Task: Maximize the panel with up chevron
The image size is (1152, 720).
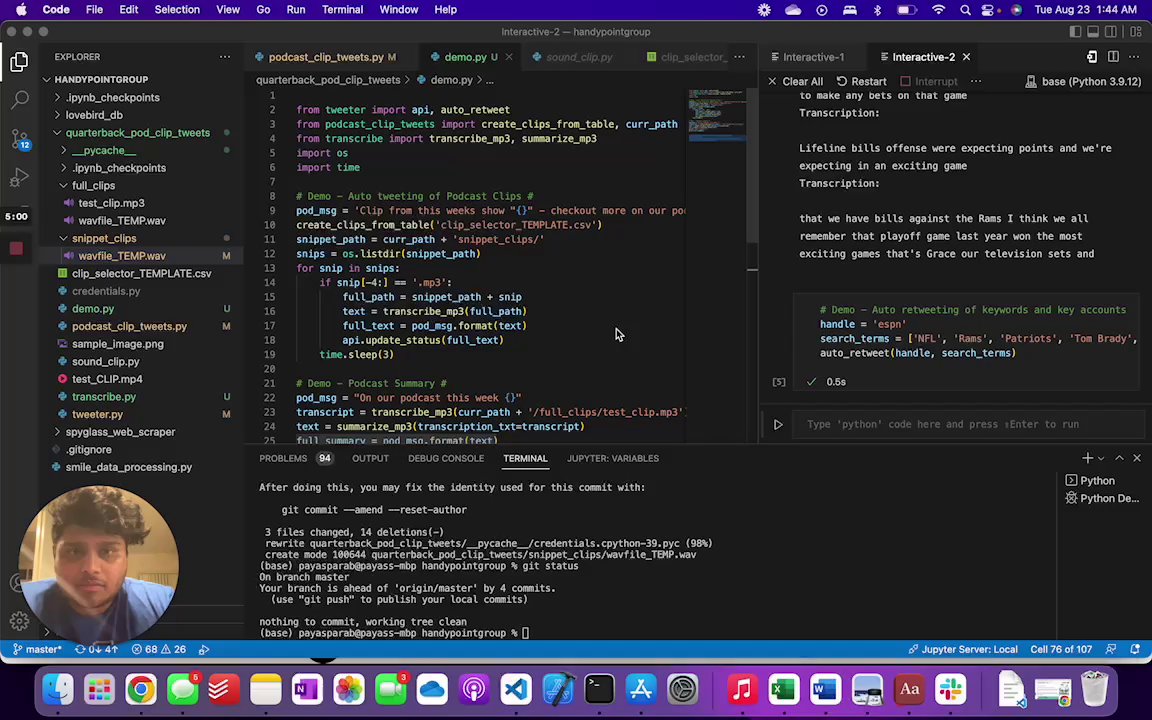Action: pyautogui.click(x=1119, y=458)
